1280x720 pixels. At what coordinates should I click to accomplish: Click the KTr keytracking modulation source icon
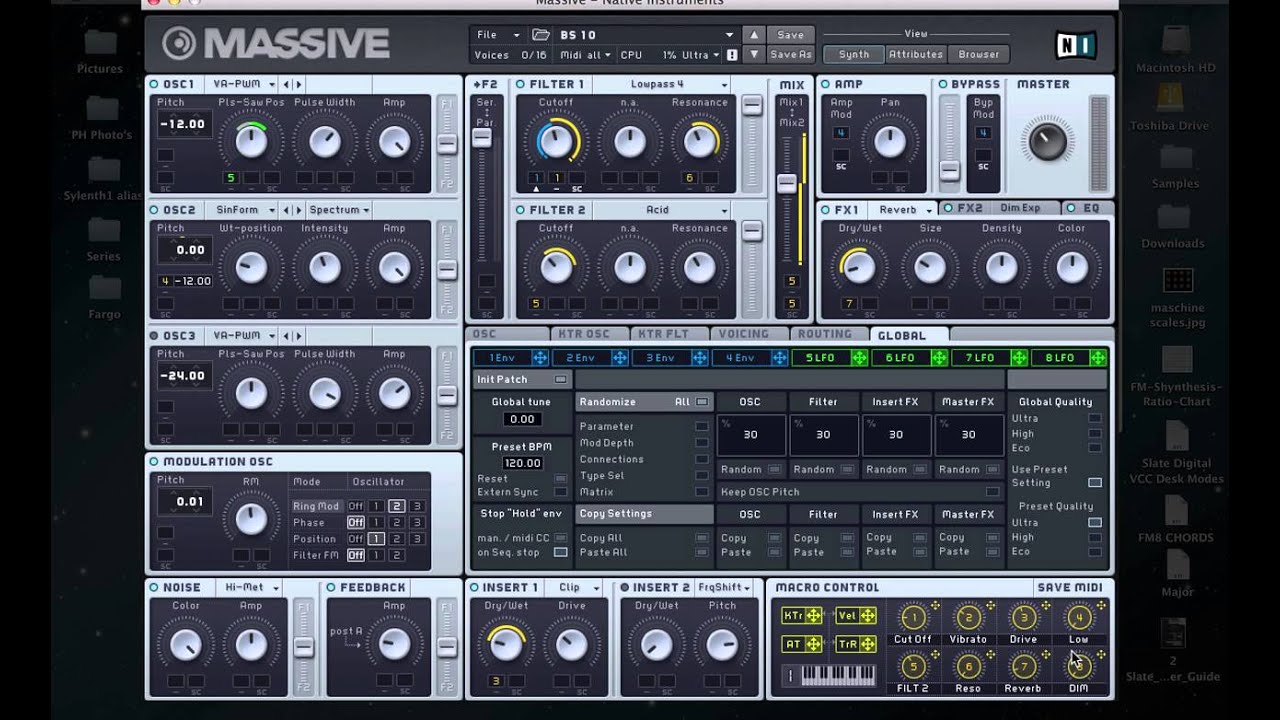(801, 615)
